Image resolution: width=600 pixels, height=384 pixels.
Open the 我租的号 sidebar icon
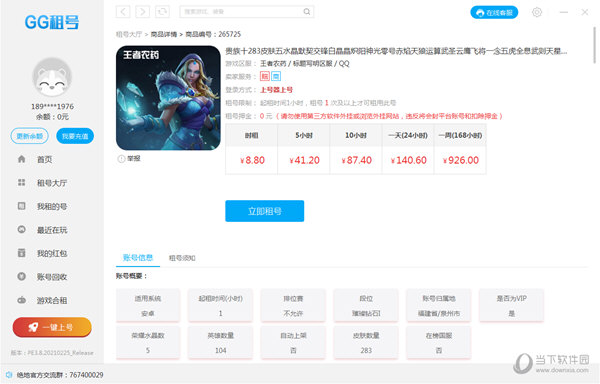pyautogui.click(x=21, y=206)
